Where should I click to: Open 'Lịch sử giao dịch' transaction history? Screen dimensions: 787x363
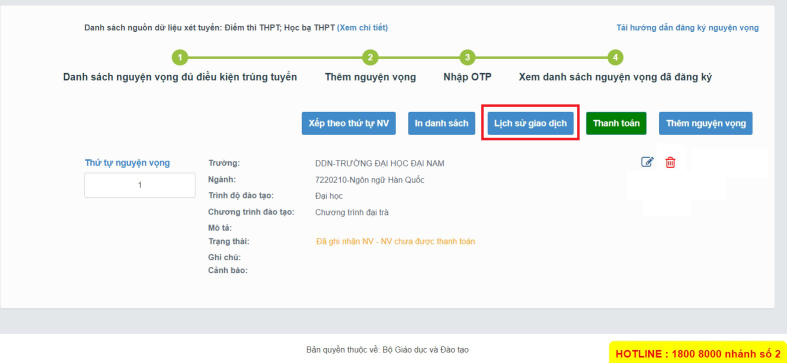point(531,123)
